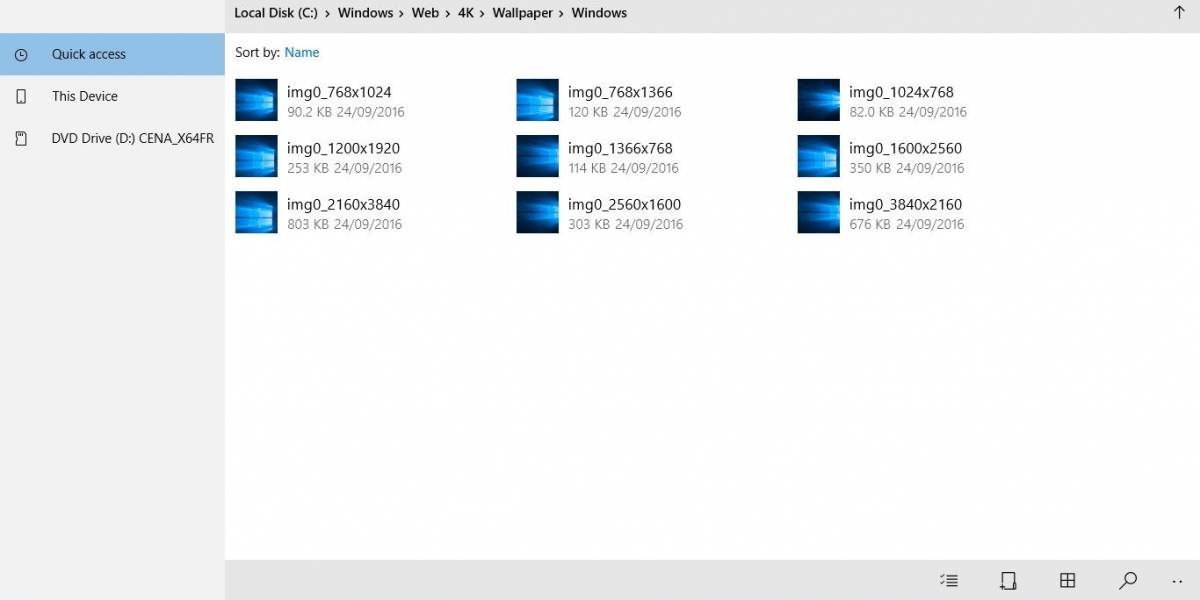This screenshot has width=1200, height=600.
Task: Click the 803 KB size detail
Action: (x=308, y=224)
